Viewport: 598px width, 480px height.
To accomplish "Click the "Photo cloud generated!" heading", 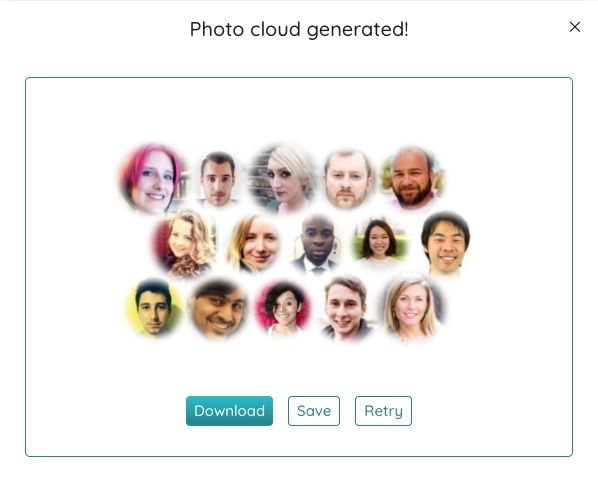I will point(299,29).
